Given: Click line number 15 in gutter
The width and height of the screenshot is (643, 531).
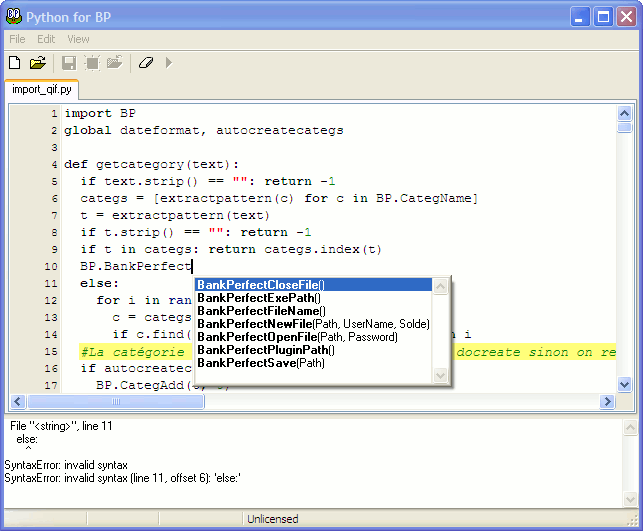Looking at the screenshot, I should 51,352.
